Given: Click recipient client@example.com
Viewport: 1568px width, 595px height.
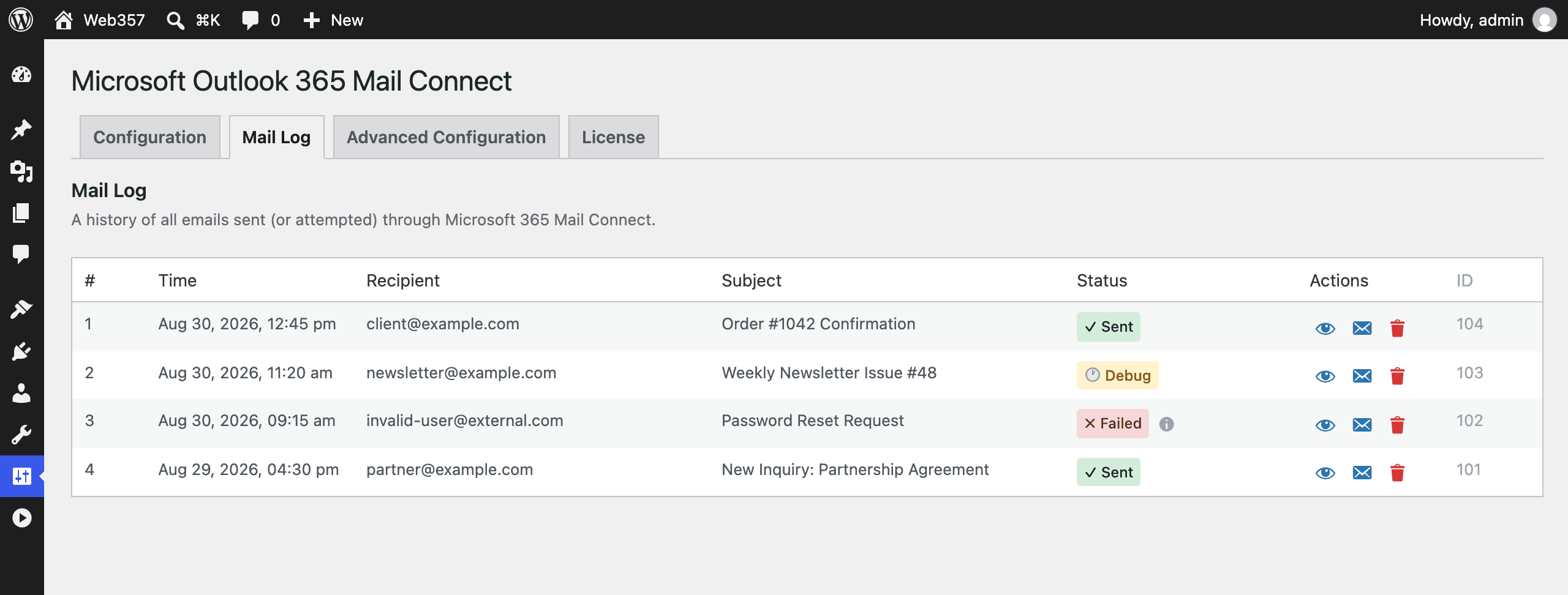Looking at the screenshot, I should point(443,324).
